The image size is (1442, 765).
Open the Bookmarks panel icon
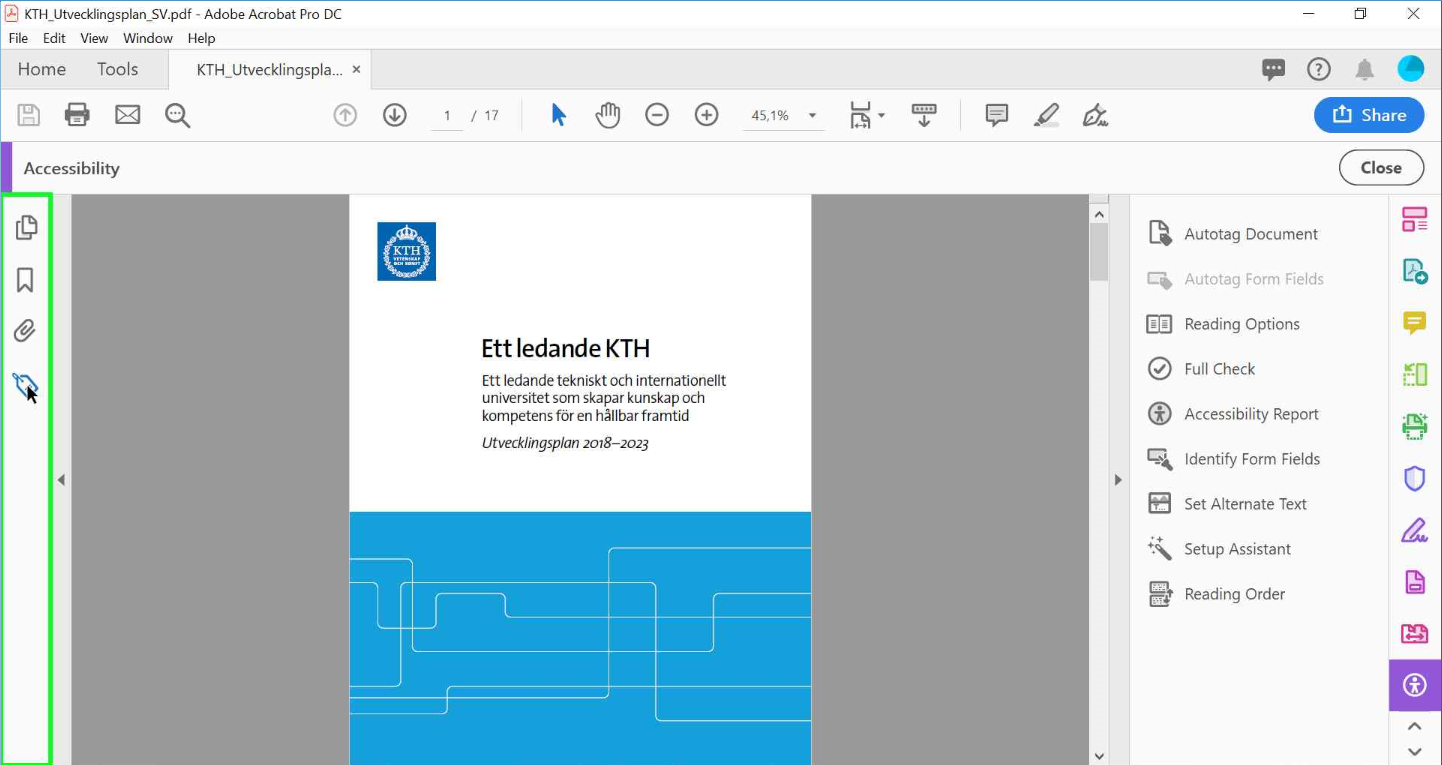point(26,280)
